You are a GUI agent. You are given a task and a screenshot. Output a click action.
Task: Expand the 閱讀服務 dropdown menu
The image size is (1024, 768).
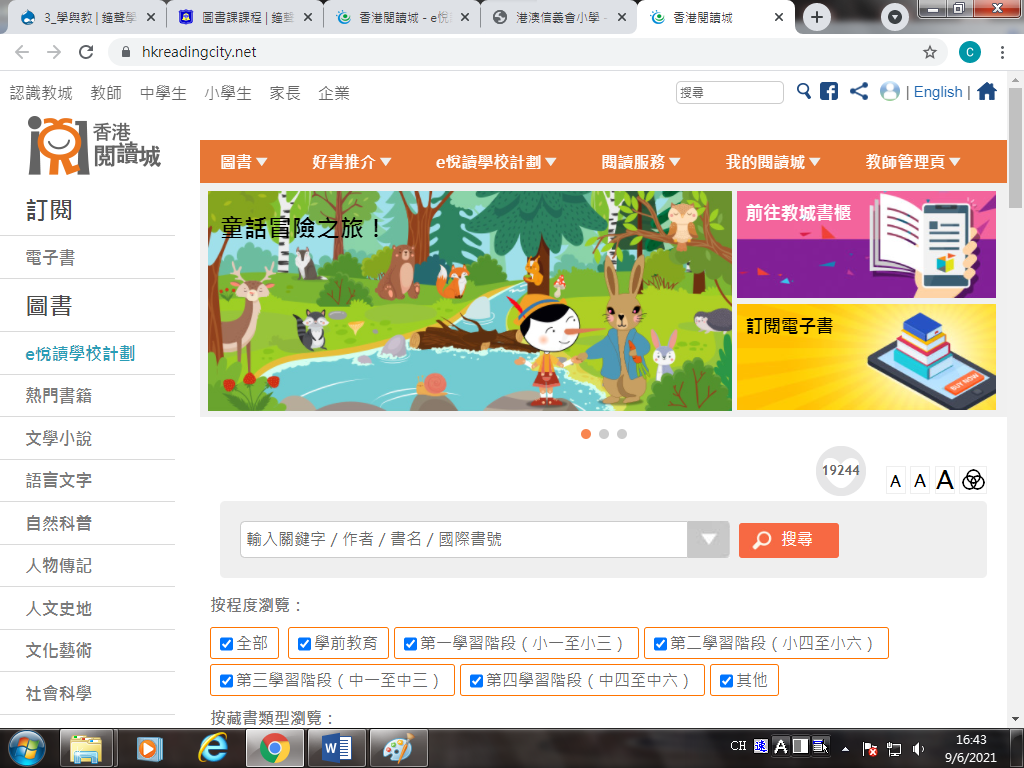point(641,162)
